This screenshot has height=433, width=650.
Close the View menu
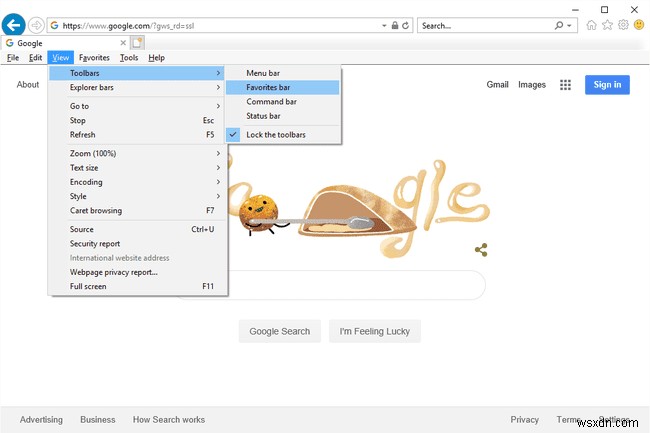pyautogui.click(x=61, y=58)
